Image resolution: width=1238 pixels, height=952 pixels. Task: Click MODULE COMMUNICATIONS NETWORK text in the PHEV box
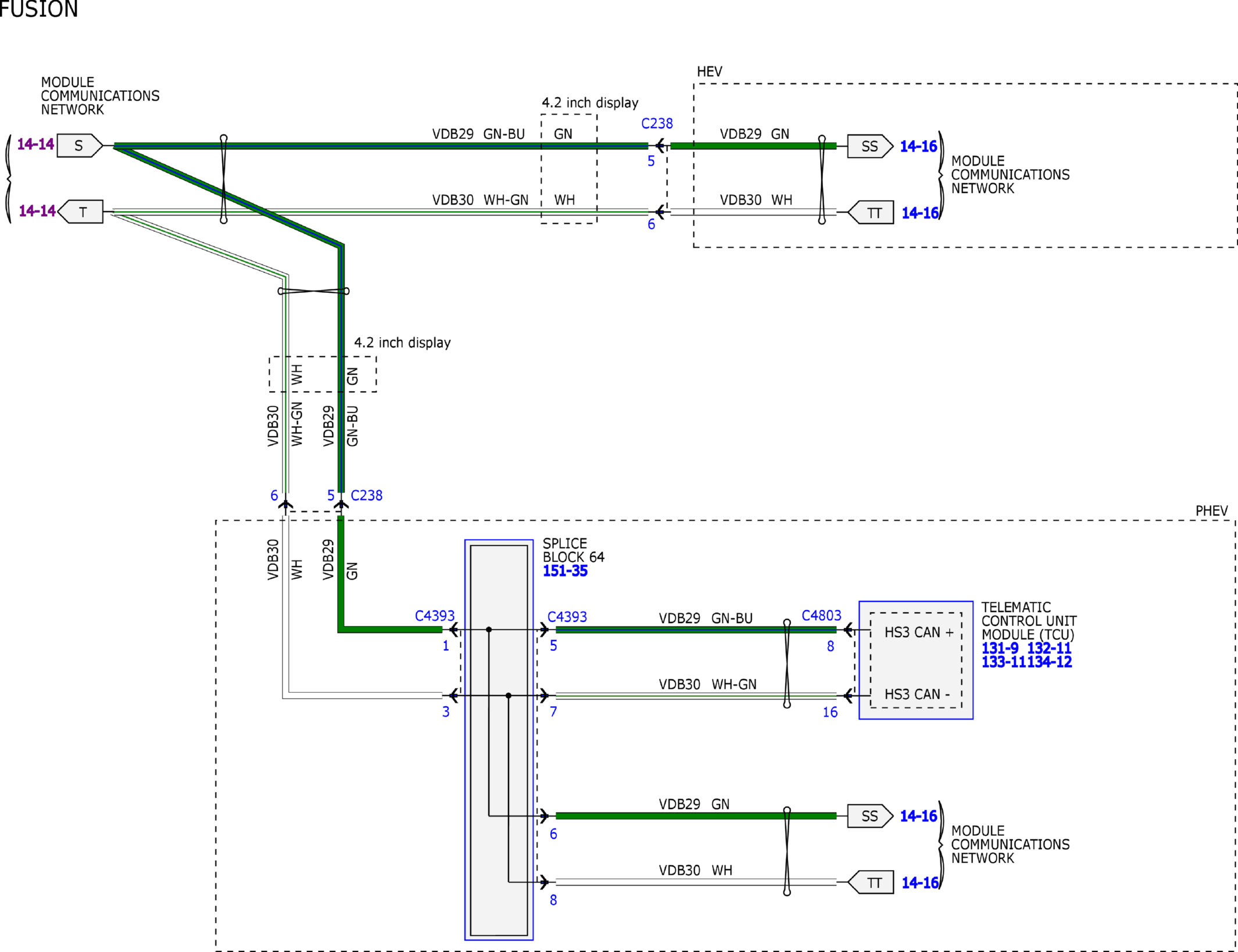(x=1010, y=844)
